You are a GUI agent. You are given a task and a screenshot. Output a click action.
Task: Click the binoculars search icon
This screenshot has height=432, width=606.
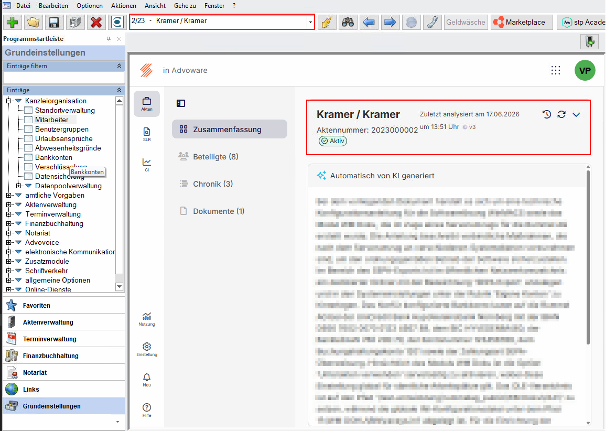point(347,22)
